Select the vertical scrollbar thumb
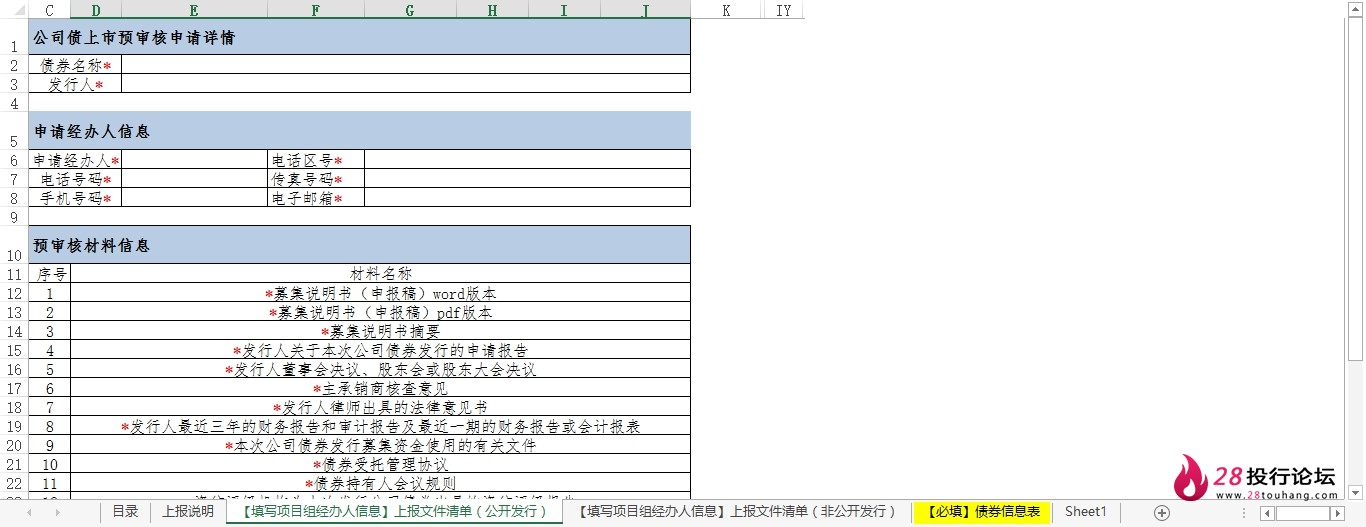1366x527 pixels. tap(1355, 188)
